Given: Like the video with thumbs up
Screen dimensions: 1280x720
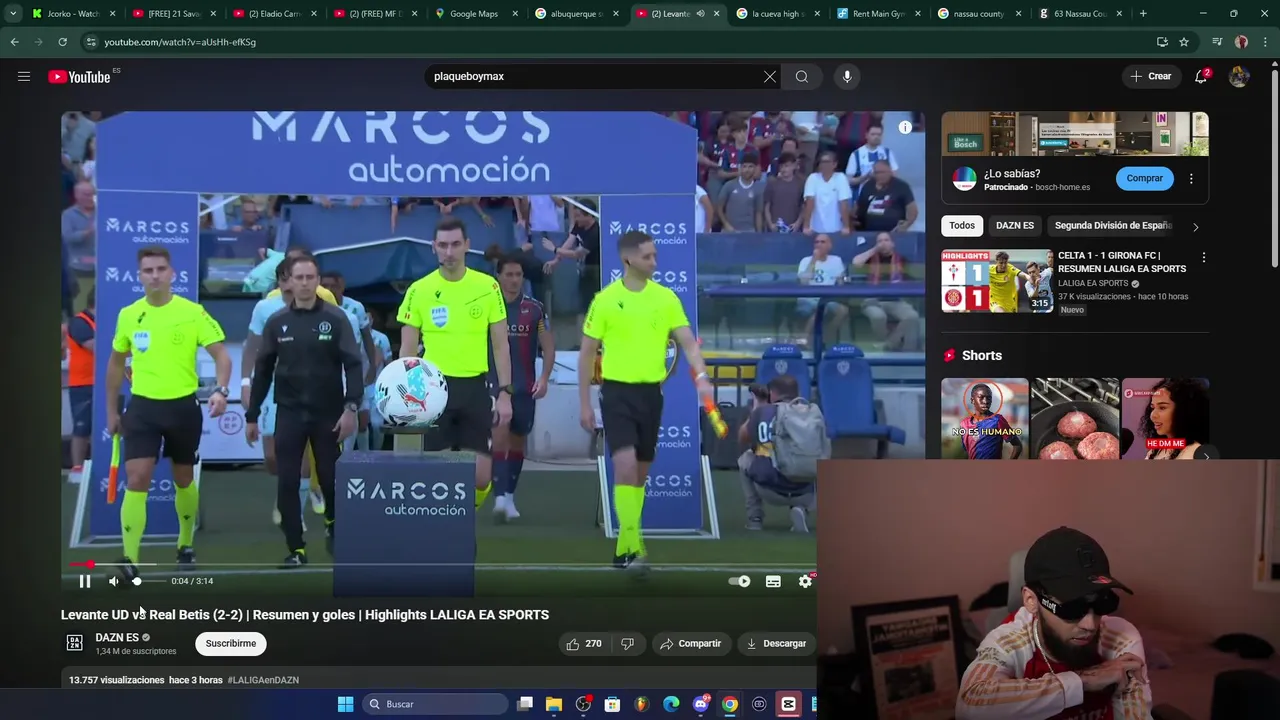Looking at the screenshot, I should 584,644.
